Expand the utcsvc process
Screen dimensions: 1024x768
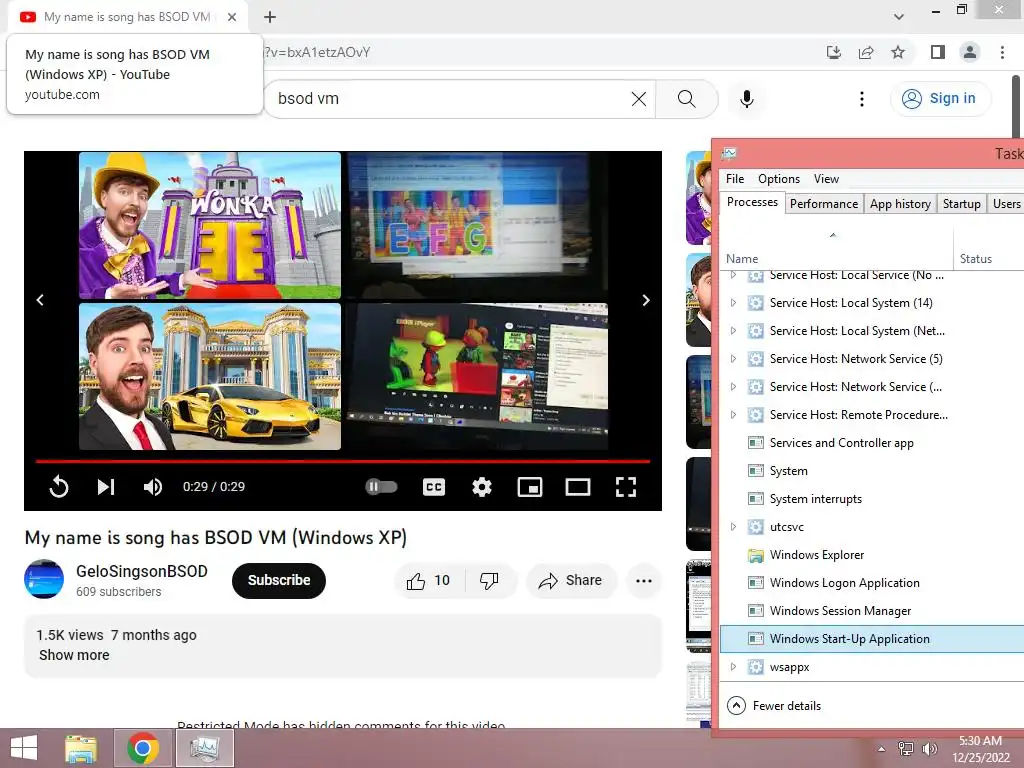coord(733,527)
